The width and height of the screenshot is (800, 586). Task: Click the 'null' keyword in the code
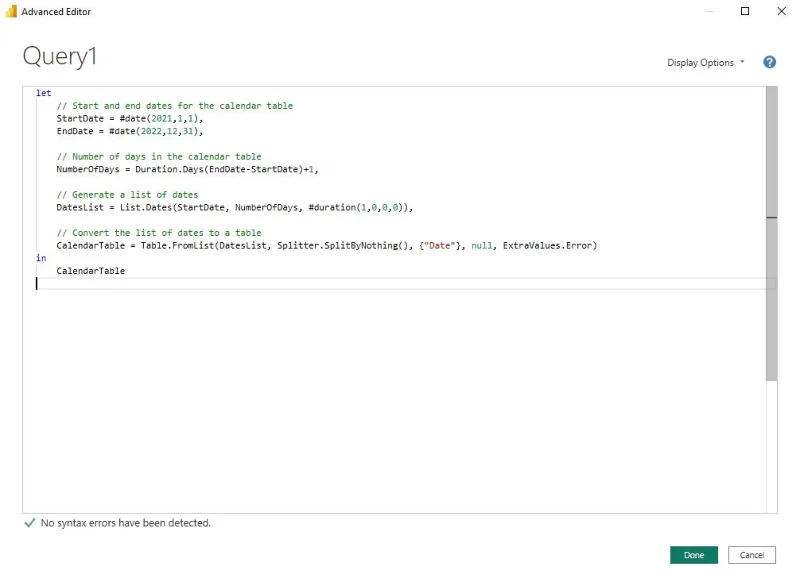482,245
